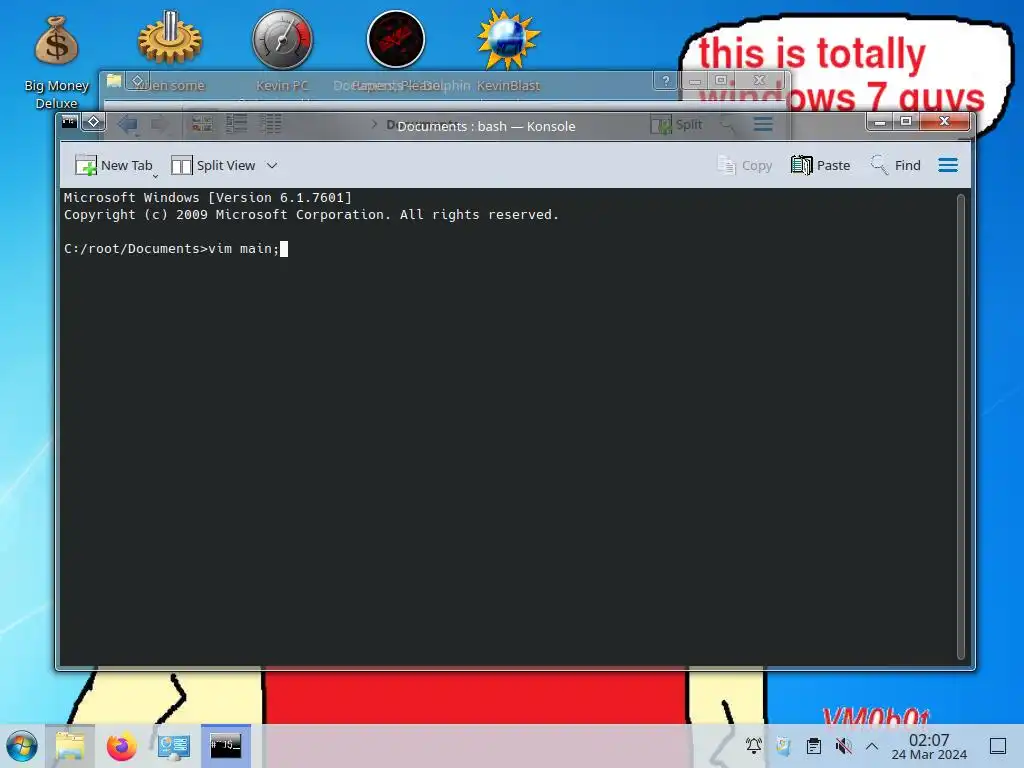
Task: Paste clipboard contents via Paste button
Action: coord(820,165)
